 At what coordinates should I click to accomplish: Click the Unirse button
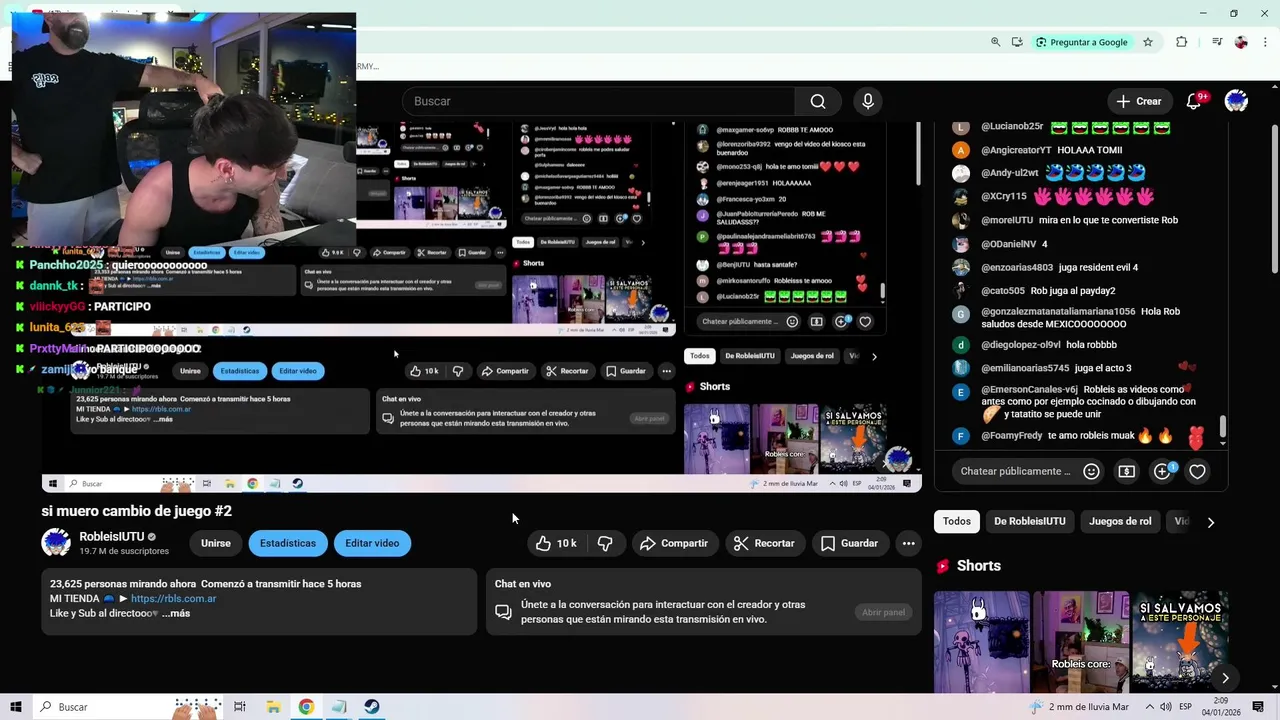[215, 543]
